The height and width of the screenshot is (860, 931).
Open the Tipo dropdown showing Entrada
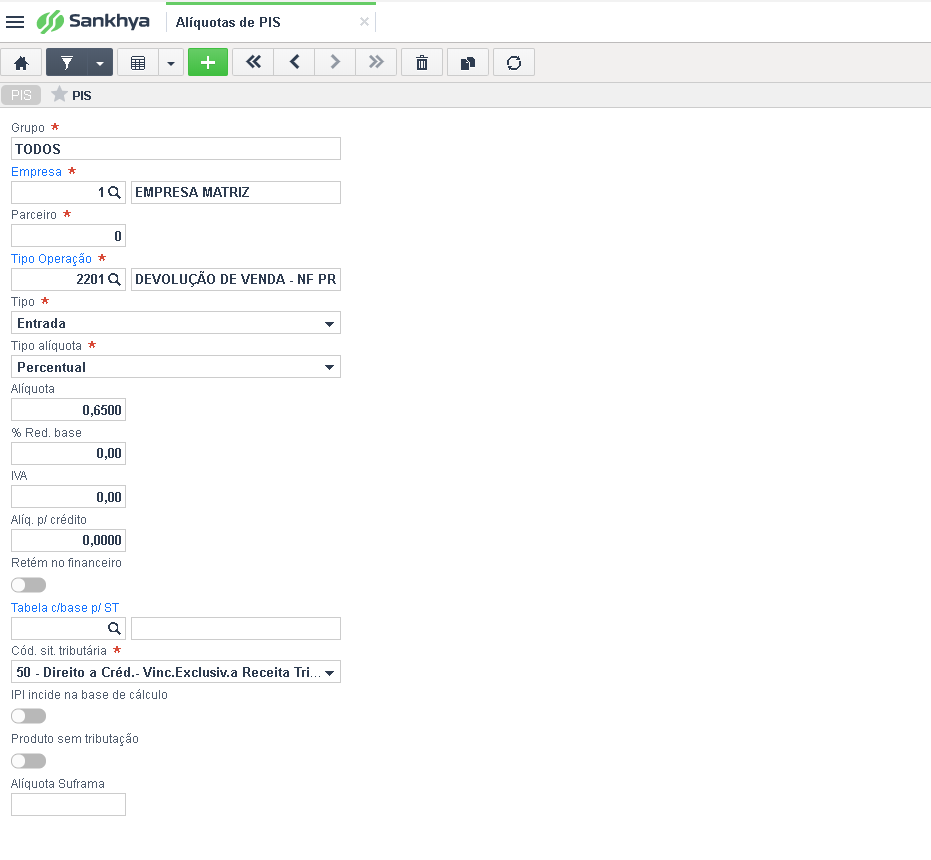point(176,323)
